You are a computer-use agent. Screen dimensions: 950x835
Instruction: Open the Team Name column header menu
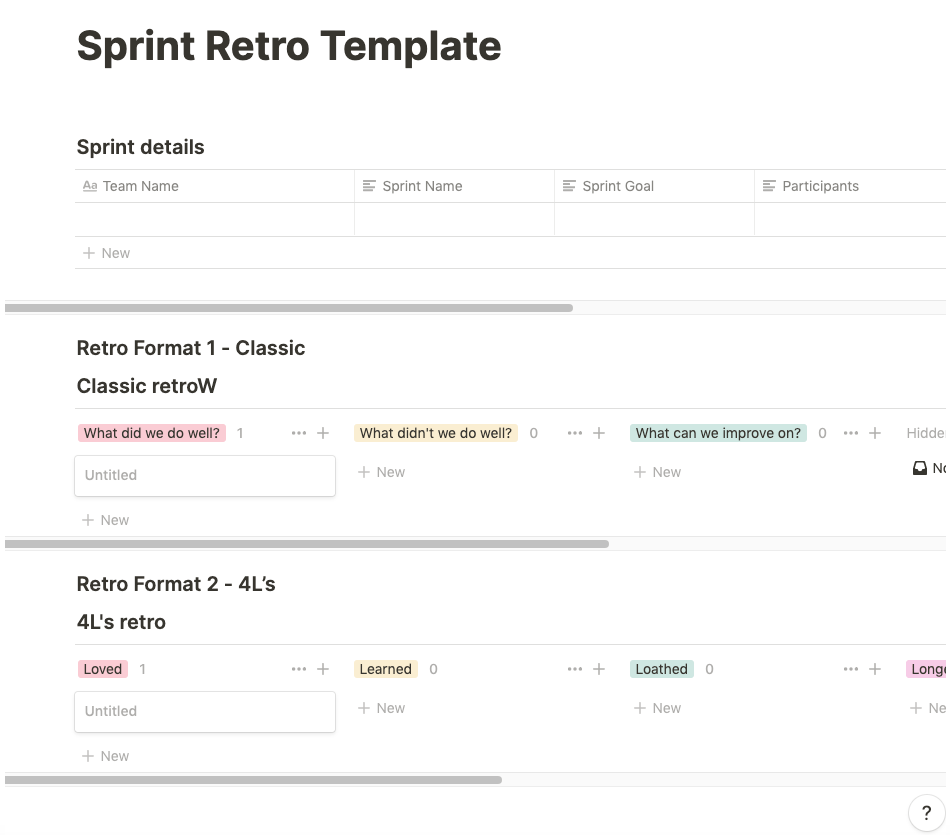click(140, 186)
